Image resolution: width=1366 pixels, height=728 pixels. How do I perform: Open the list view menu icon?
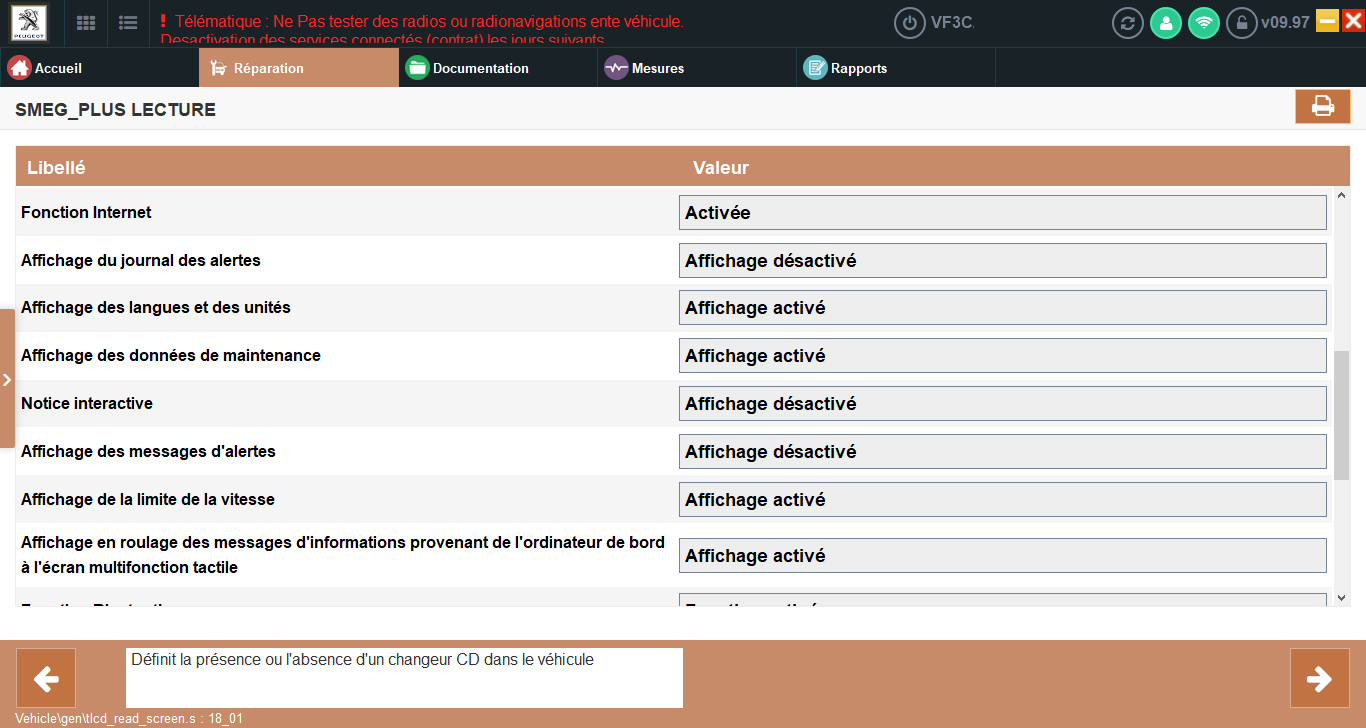128,23
